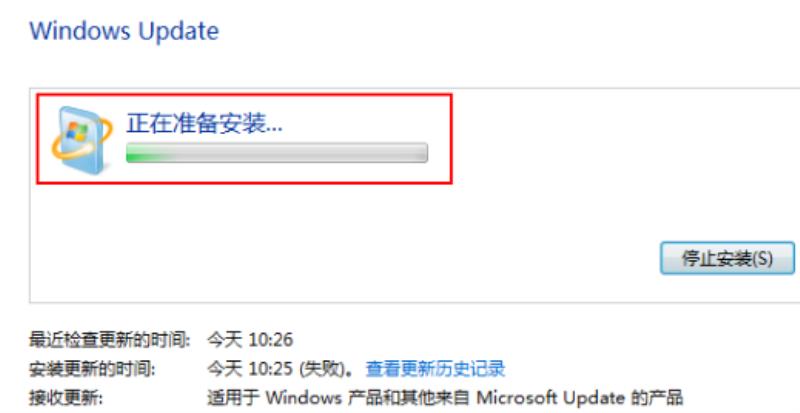The width and height of the screenshot is (800, 413).
Task: Click the 安装更新的时间 label
Action: 92,368
